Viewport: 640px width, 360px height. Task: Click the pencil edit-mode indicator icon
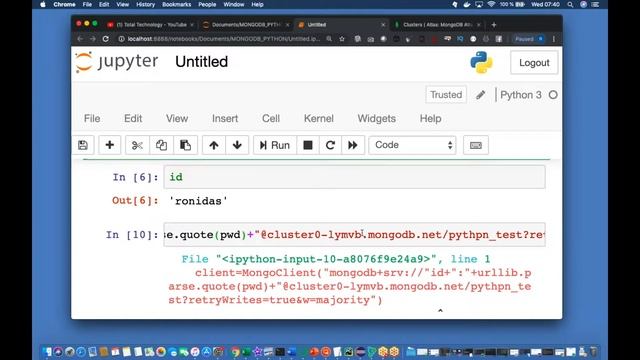(x=480, y=95)
